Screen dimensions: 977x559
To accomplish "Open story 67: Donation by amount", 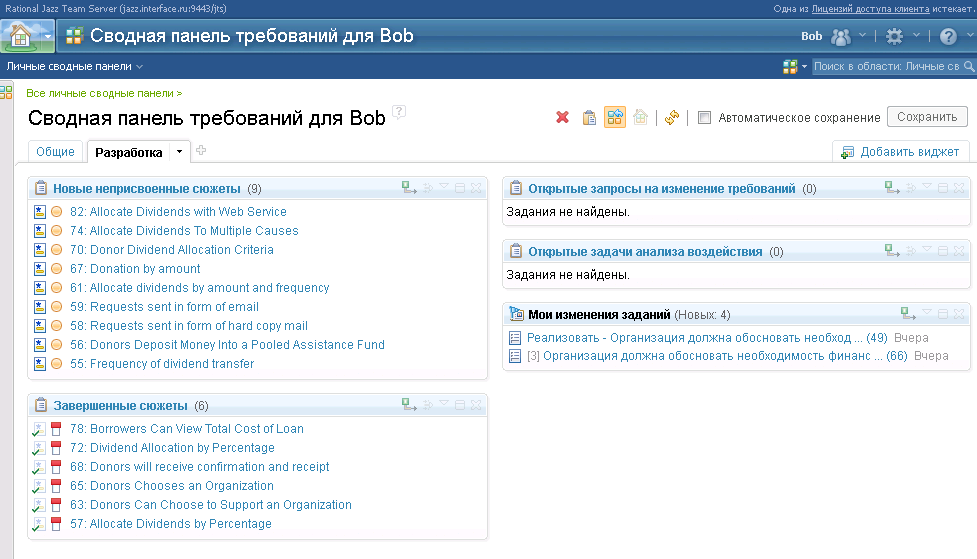I will pos(135,269).
